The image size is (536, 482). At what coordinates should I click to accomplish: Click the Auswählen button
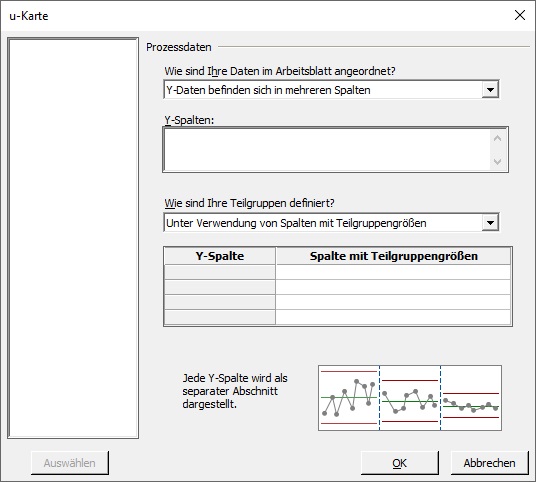[x=70, y=463]
